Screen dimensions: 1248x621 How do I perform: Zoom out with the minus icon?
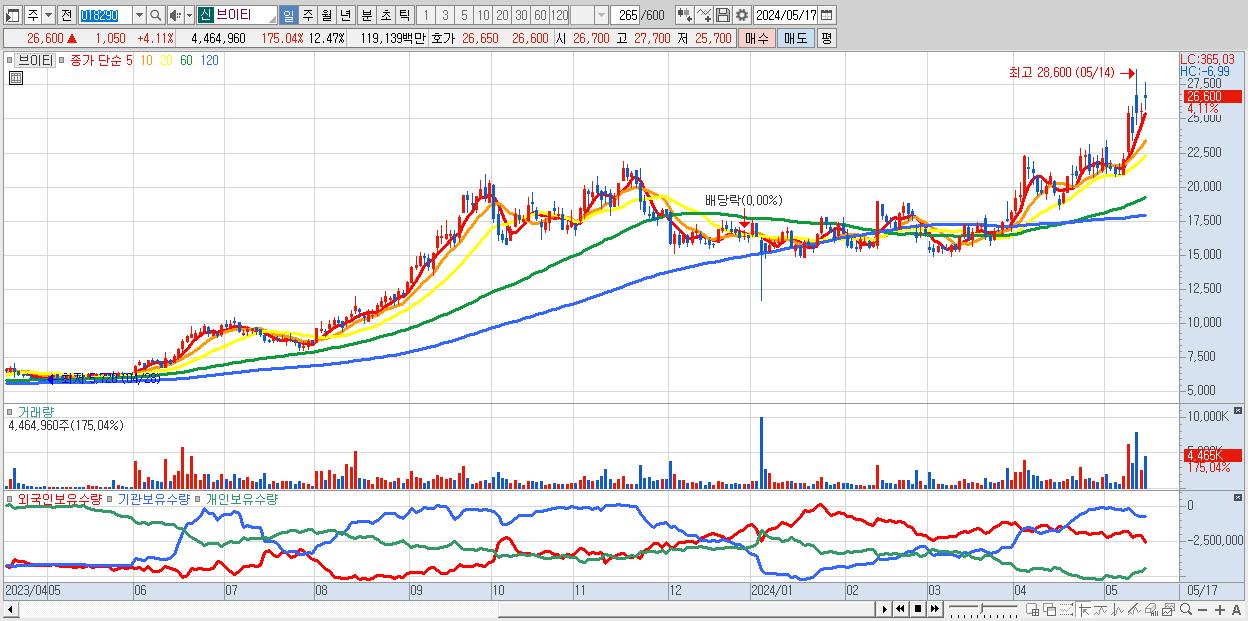tap(1202, 610)
